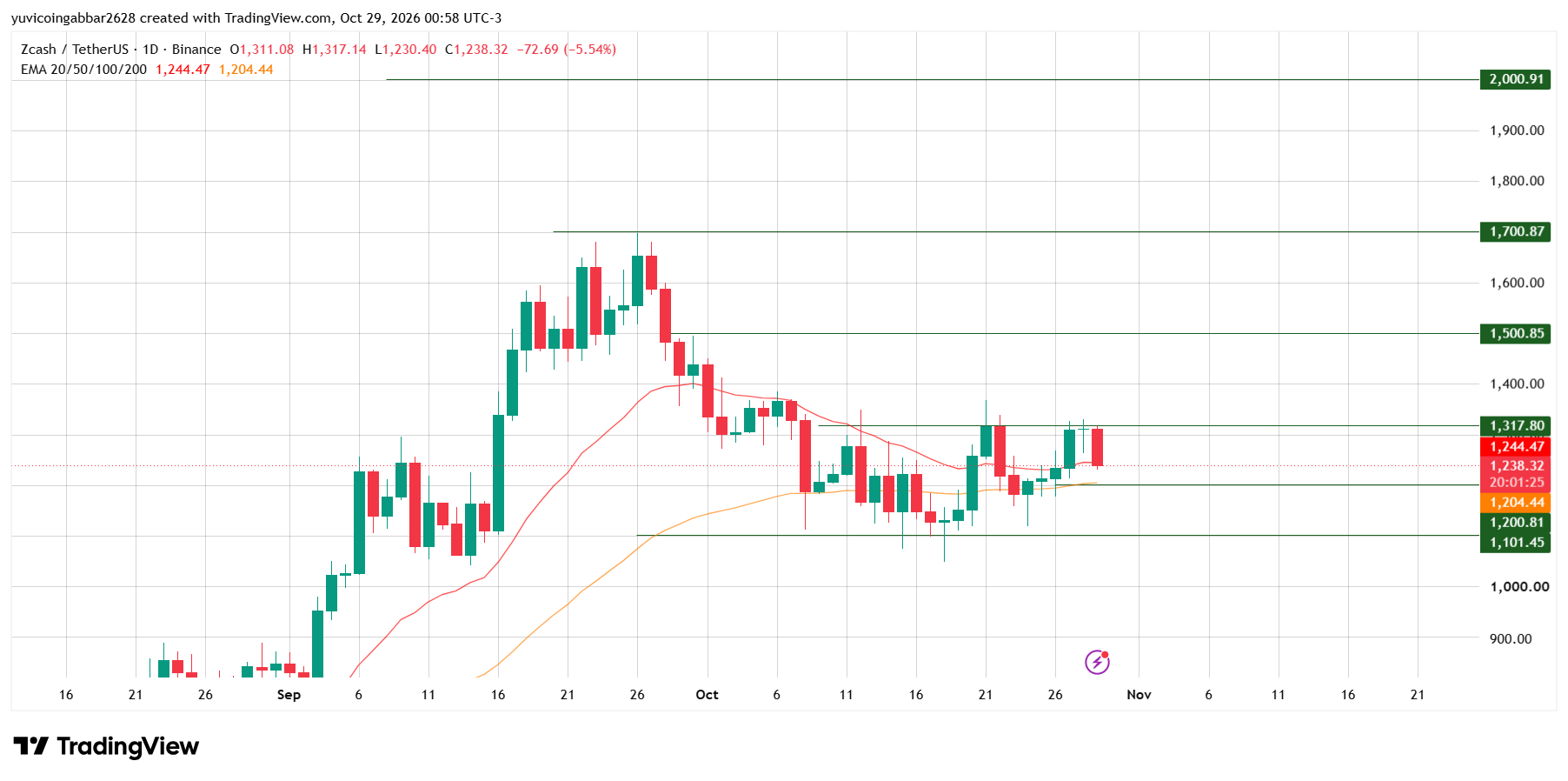The width and height of the screenshot is (1568, 781).
Task: Click the L1,230.40 low price value
Action: (x=406, y=50)
